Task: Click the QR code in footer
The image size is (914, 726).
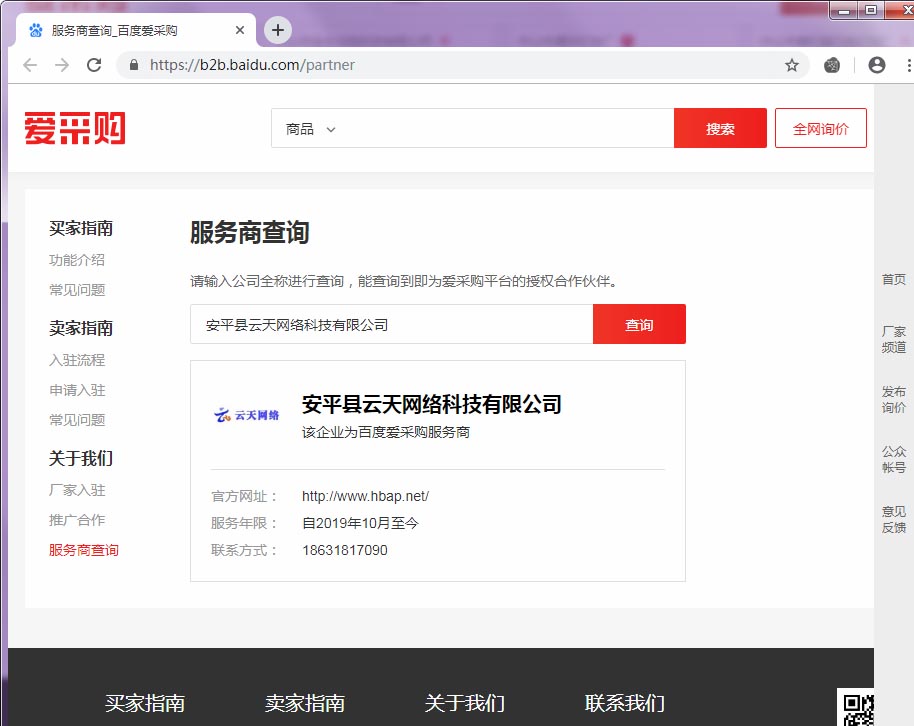Action: point(857,709)
